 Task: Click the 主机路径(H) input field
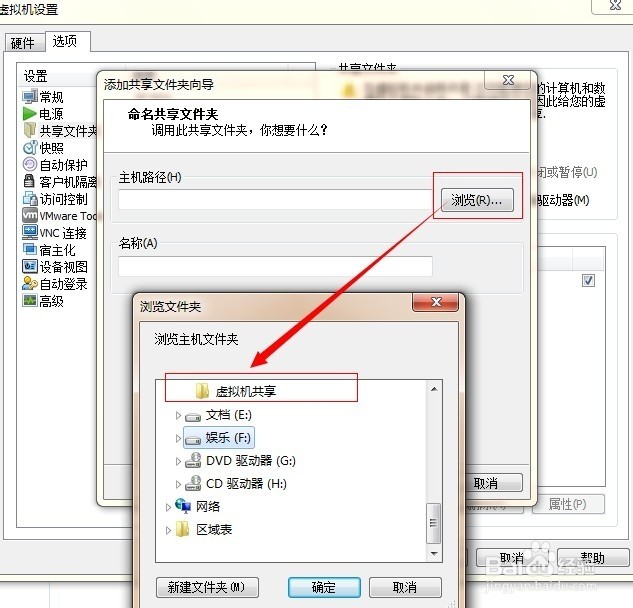tap(275, 199)
